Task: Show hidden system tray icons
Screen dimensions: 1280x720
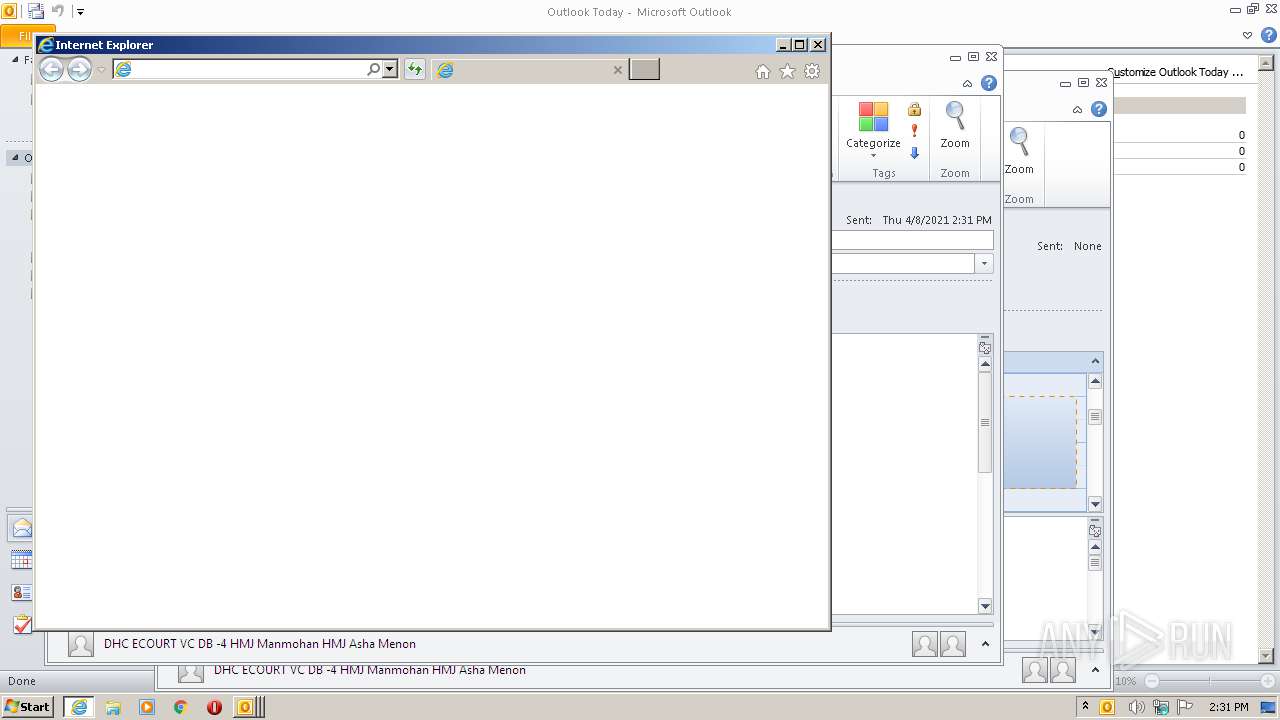Action: click(1086, 707)
